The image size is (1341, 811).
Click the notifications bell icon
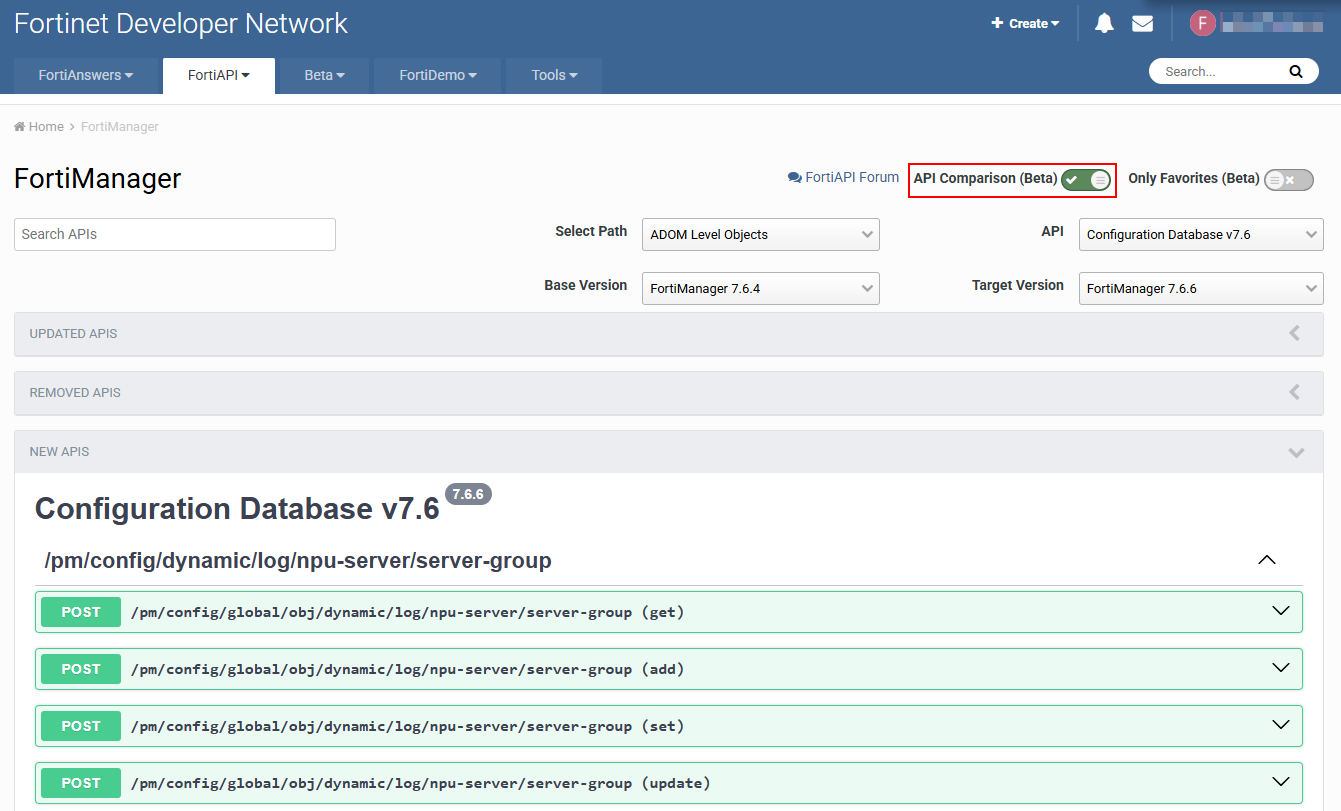tap(1104, 23)
